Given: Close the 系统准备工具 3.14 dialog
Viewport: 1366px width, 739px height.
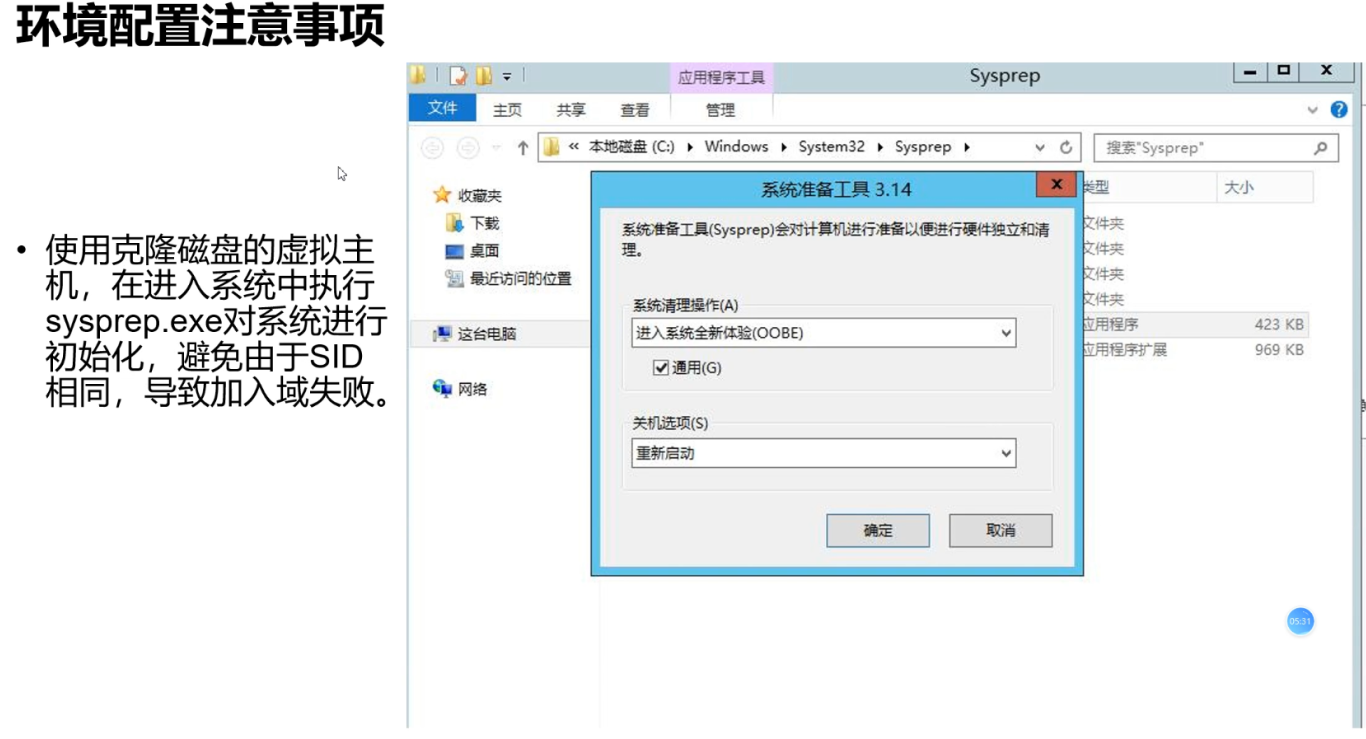Looking at the screenshot, I should point(1056,185).
